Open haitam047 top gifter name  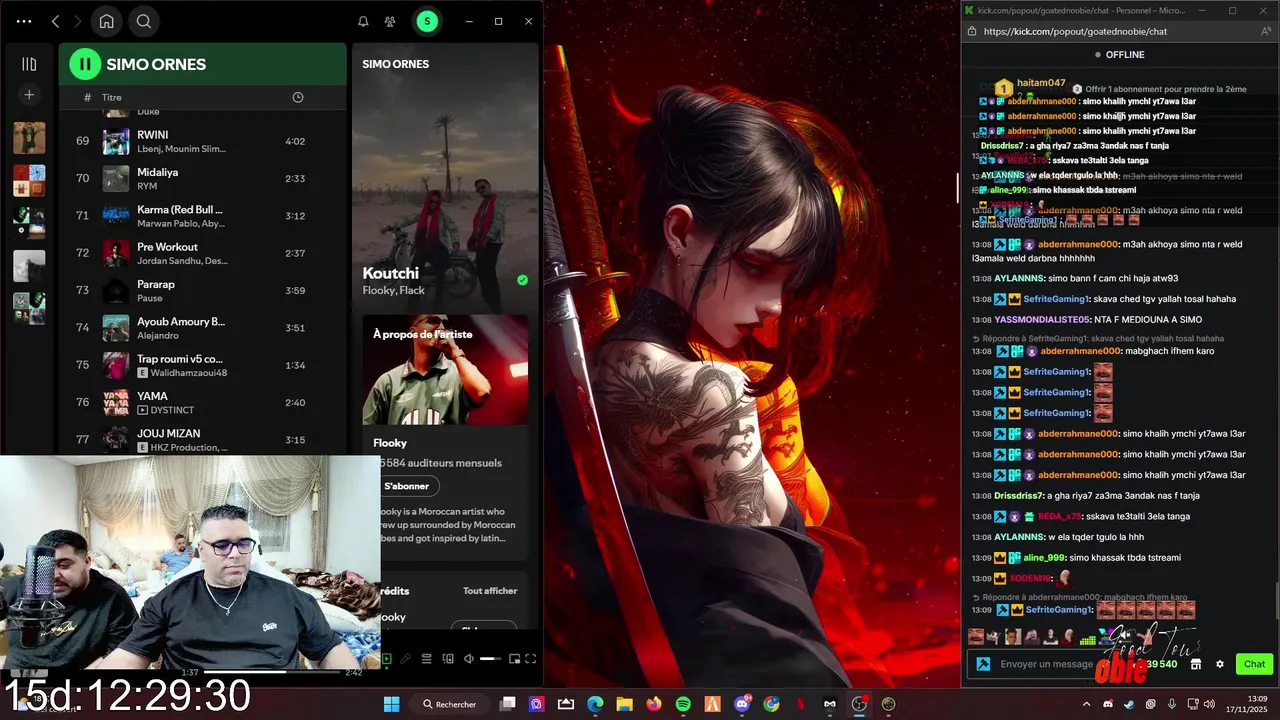click(1041, 83)
